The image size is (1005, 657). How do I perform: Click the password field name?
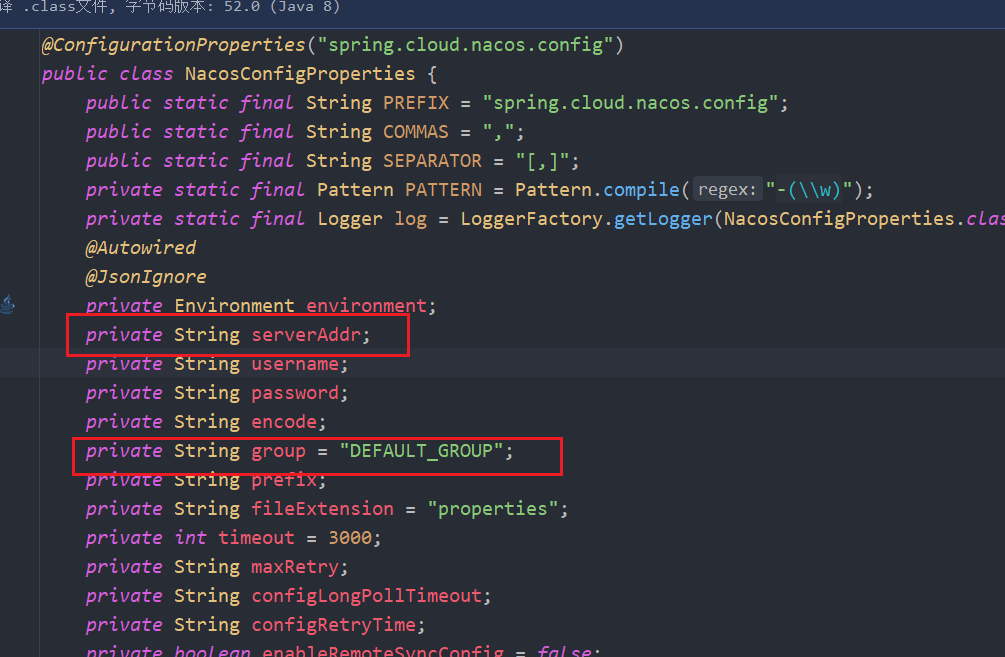click(295, 393)
